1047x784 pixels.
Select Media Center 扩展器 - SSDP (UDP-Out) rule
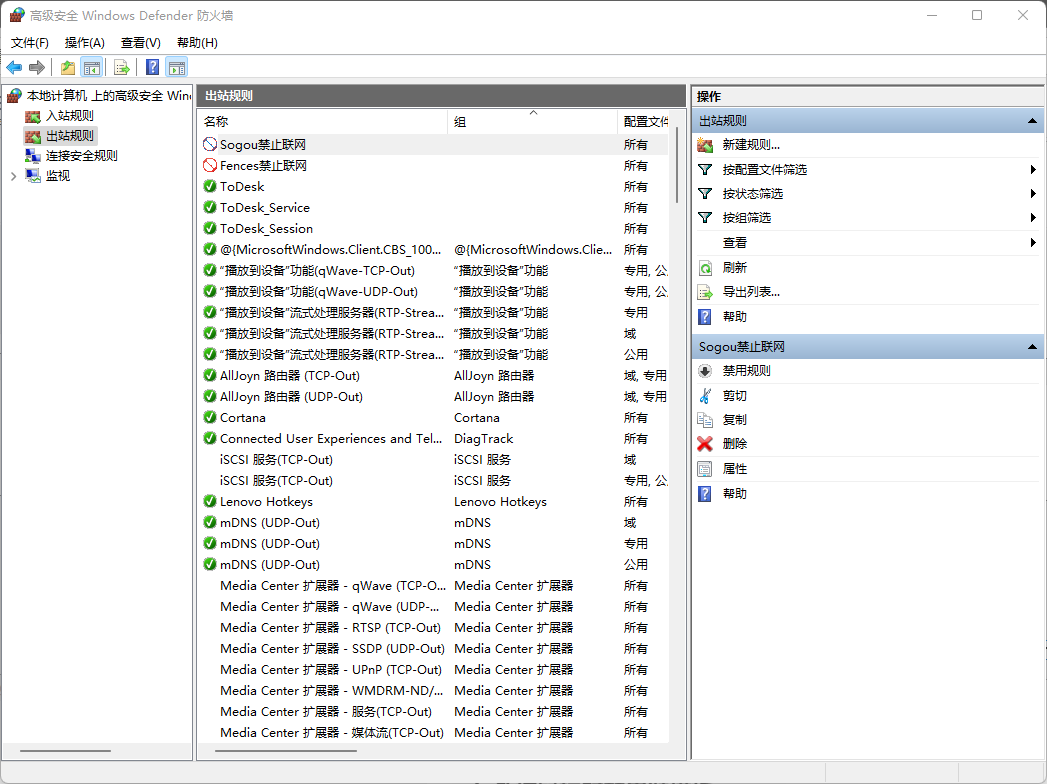[435, 648]
